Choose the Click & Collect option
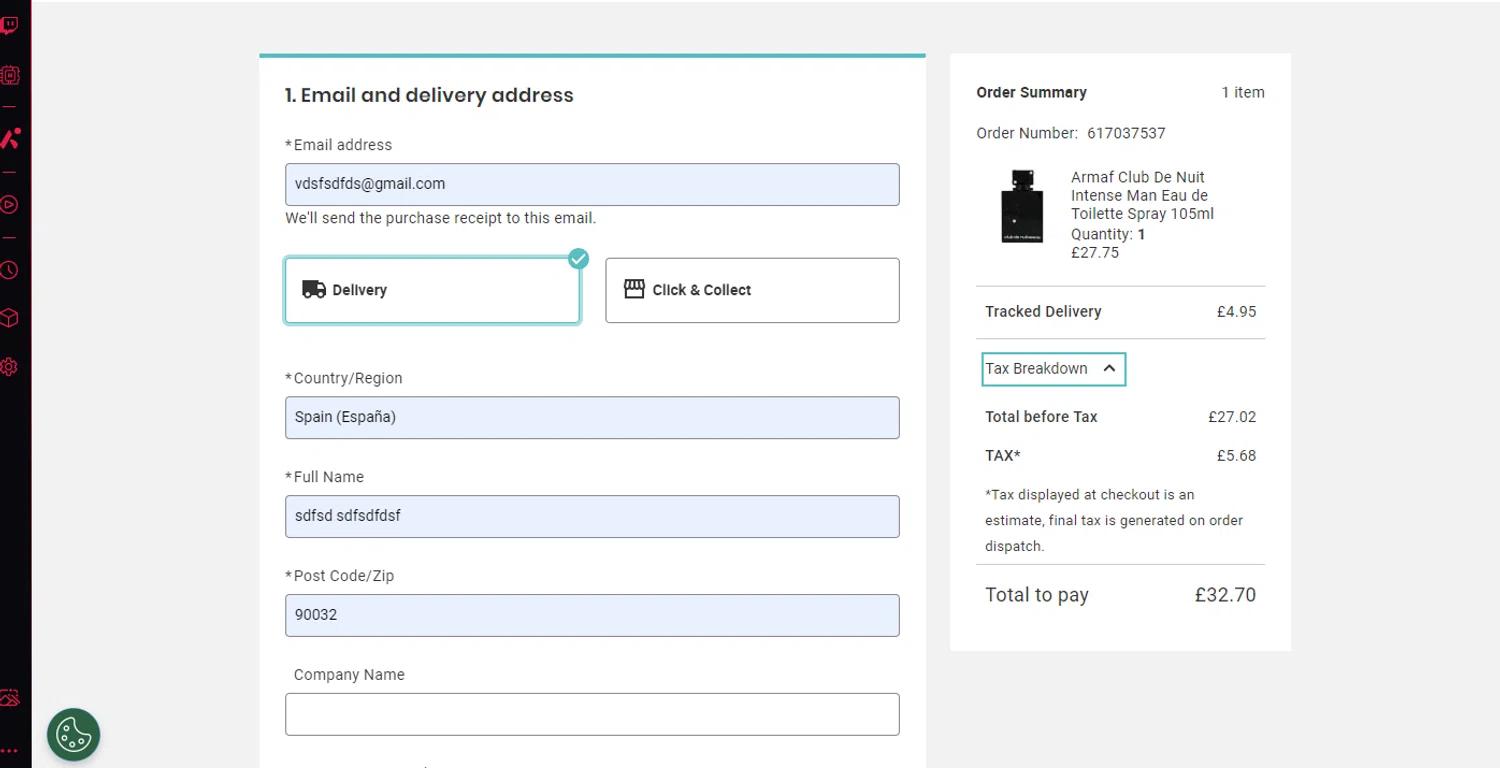 (x=752, y=290)
